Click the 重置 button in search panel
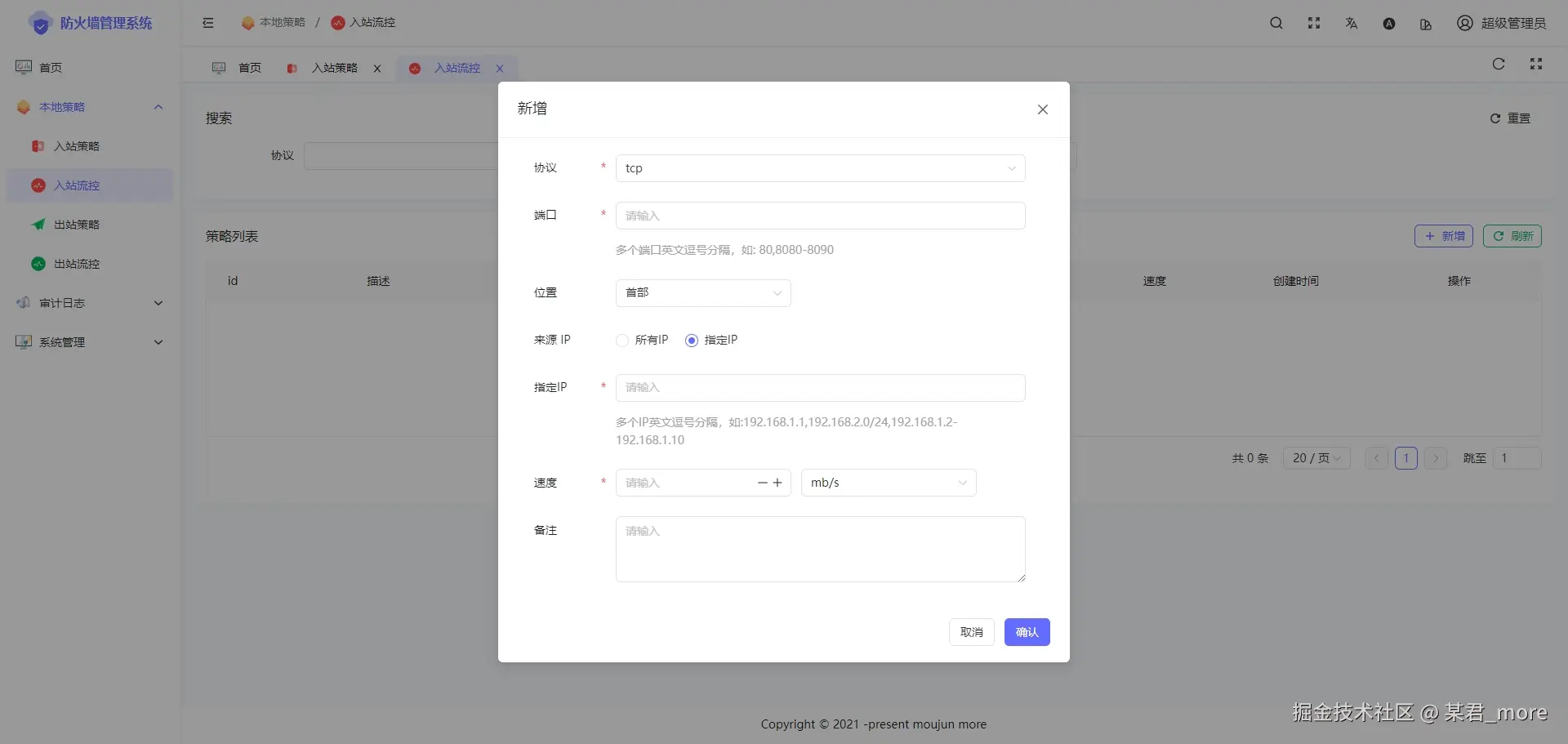 click(1510, 118)
